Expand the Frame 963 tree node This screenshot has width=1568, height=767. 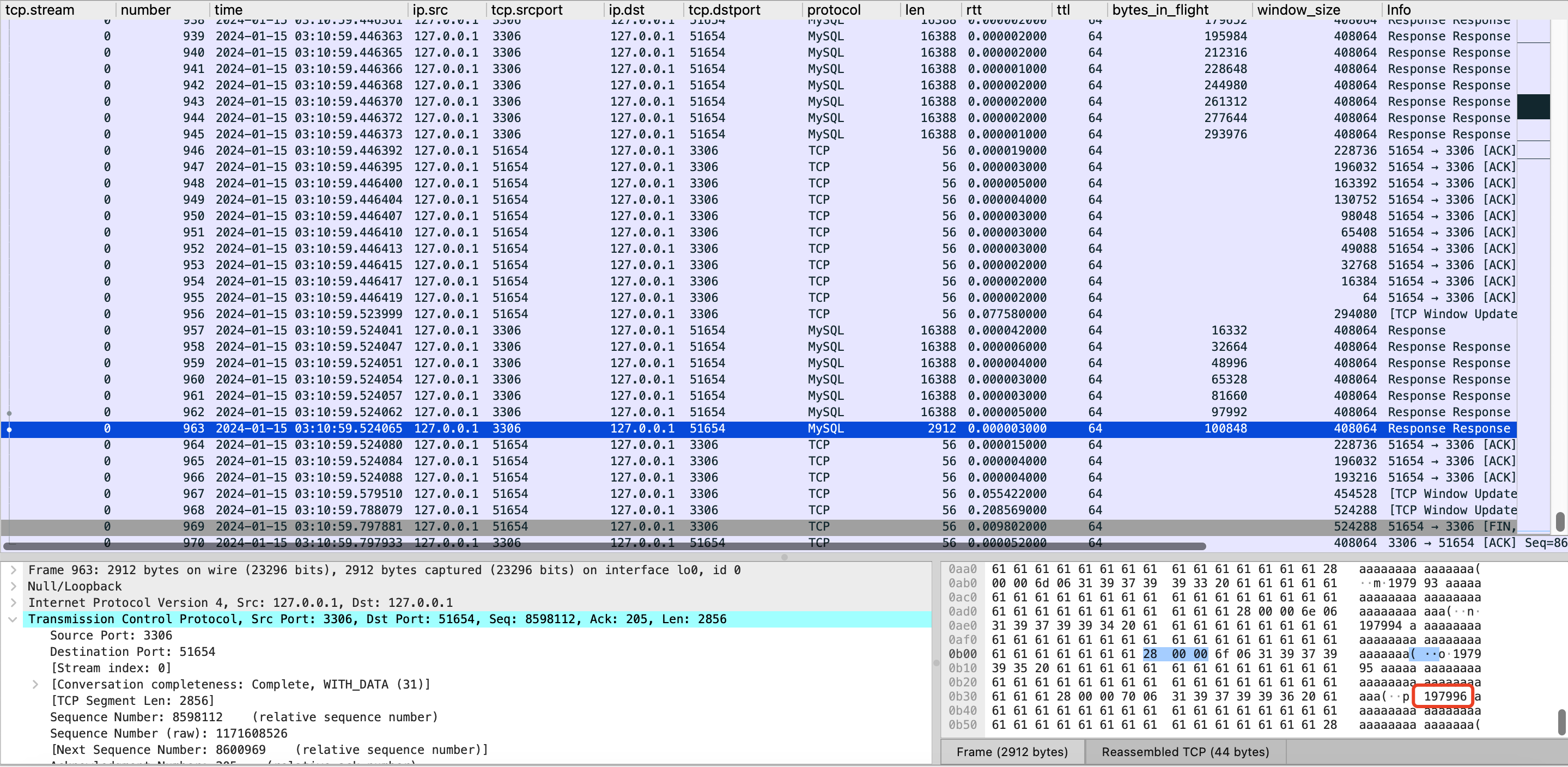14,570
